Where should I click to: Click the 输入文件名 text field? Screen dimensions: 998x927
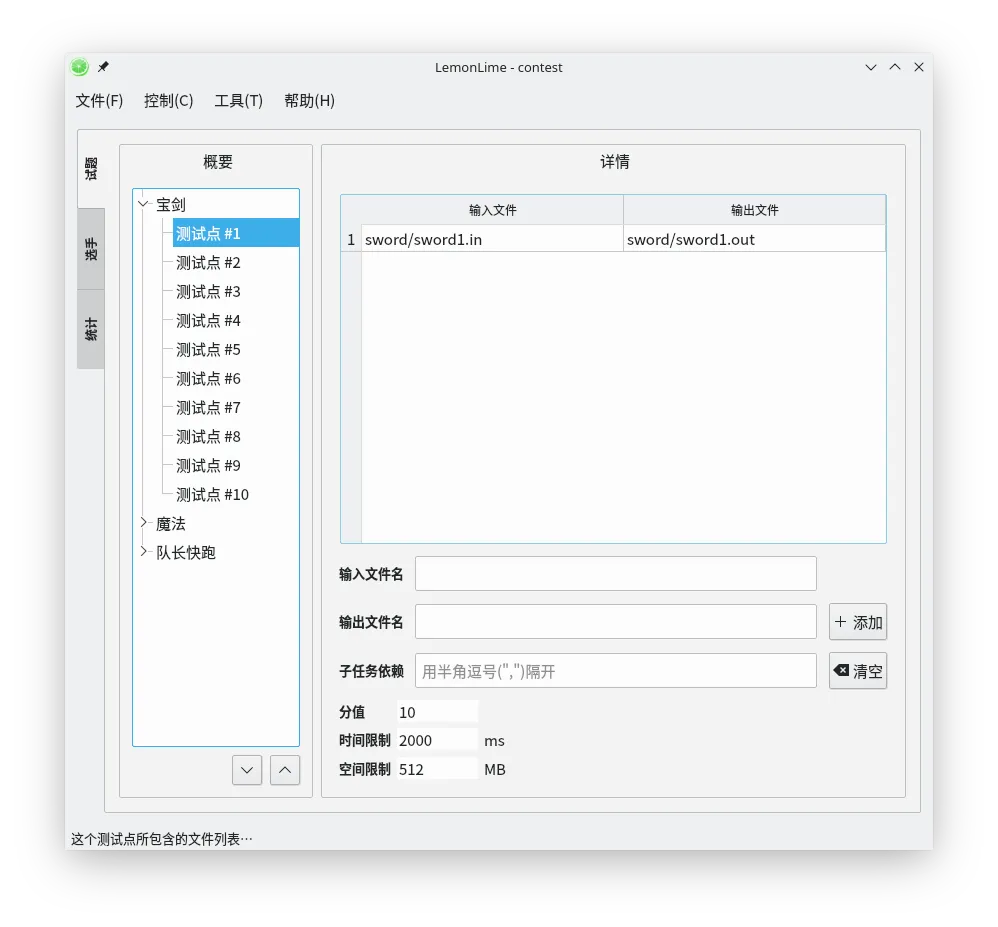[615, 574]
